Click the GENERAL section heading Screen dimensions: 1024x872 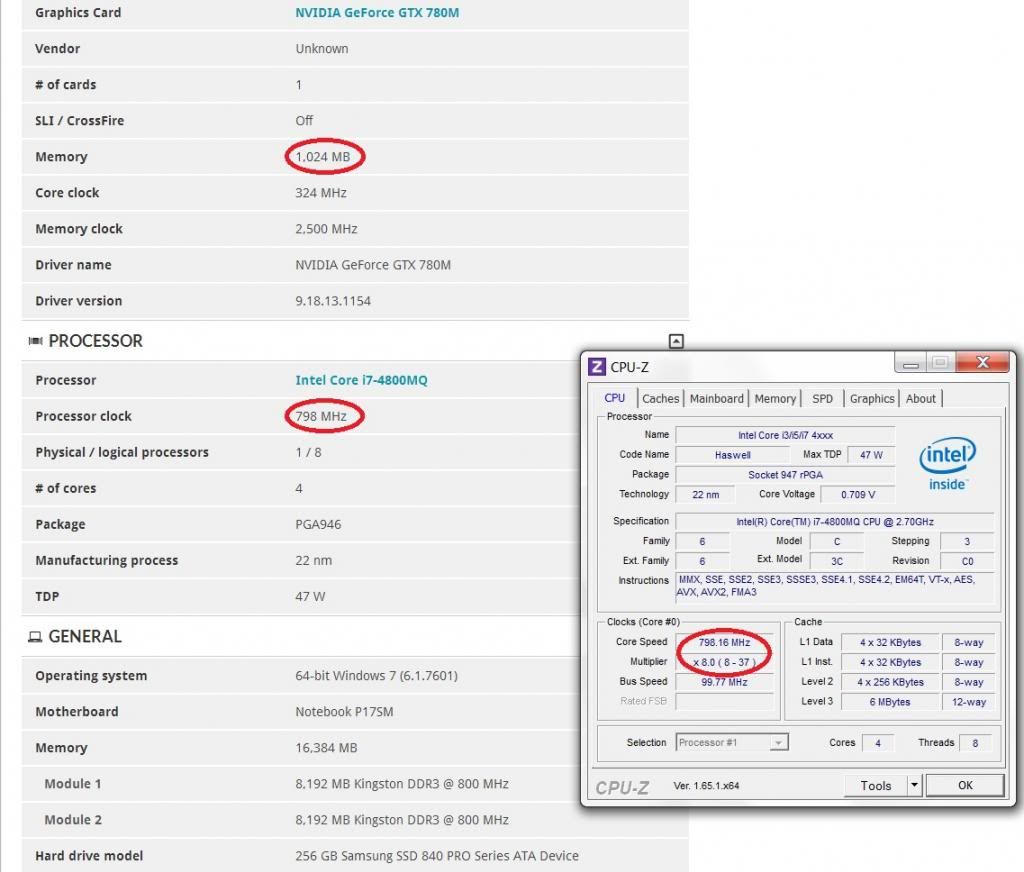pos(85,637)
